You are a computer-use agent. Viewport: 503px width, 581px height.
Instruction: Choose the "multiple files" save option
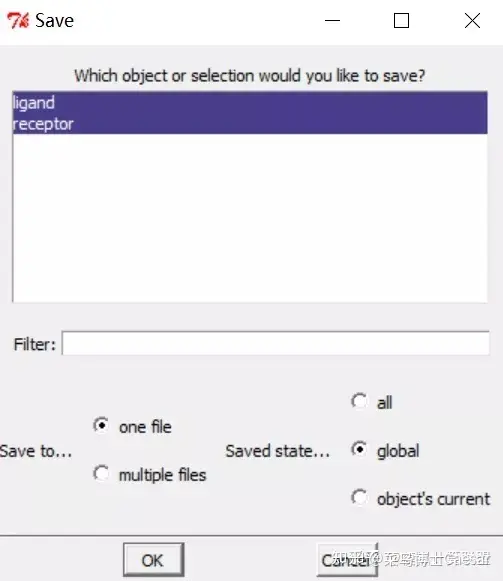click(x=149, y=474)
